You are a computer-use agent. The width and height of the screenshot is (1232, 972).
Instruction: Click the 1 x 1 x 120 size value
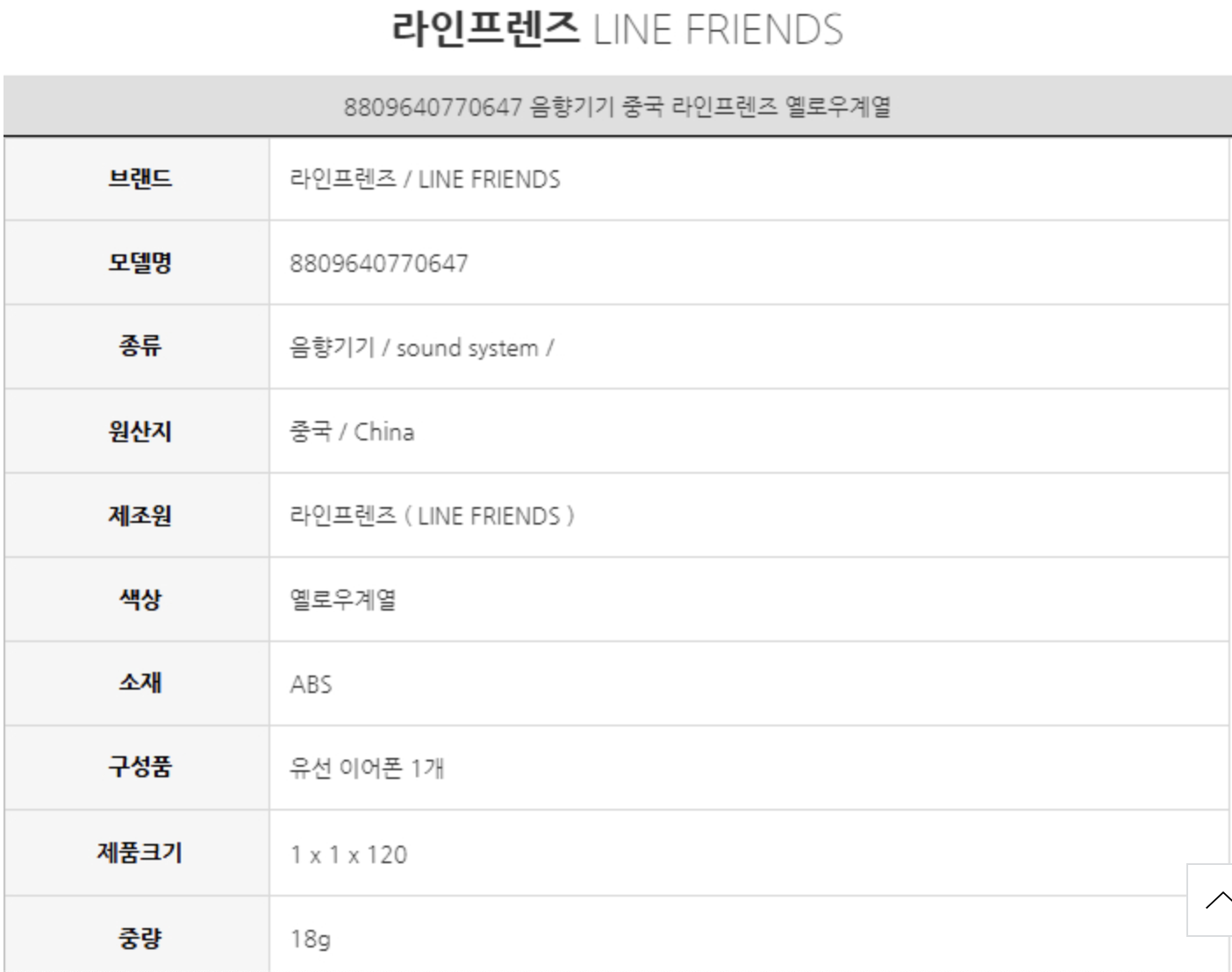click(x=348, y=854)
